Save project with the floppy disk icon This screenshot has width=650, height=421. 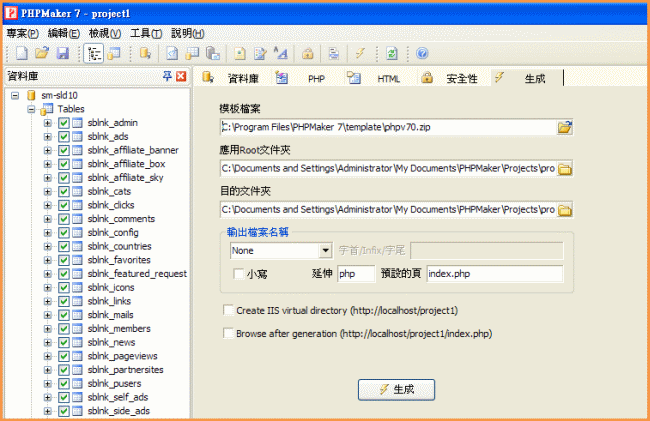63,53
